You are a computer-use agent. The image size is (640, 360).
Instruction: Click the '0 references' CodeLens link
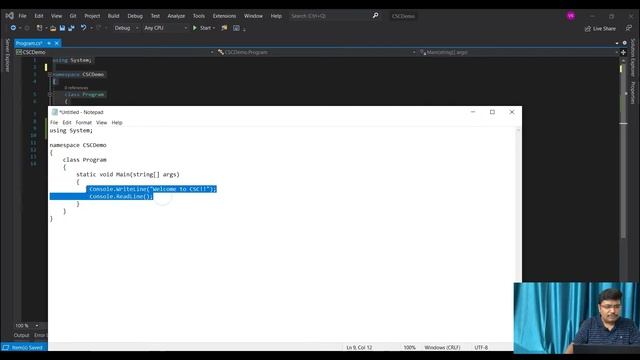pyautogui.click(x=76, y=88)
